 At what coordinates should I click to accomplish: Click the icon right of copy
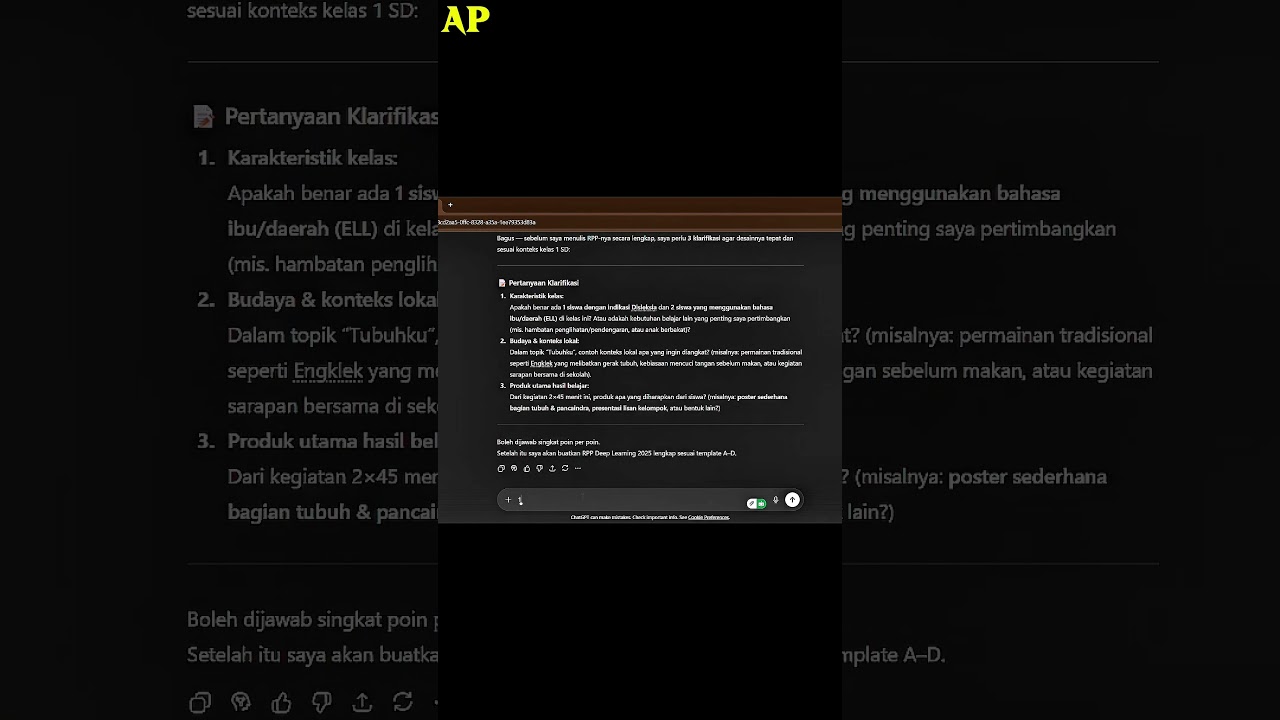pos(514,468)
